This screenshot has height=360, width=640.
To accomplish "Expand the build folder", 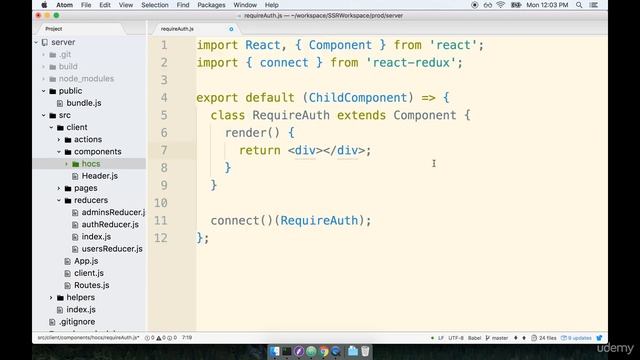I will 43,67.
